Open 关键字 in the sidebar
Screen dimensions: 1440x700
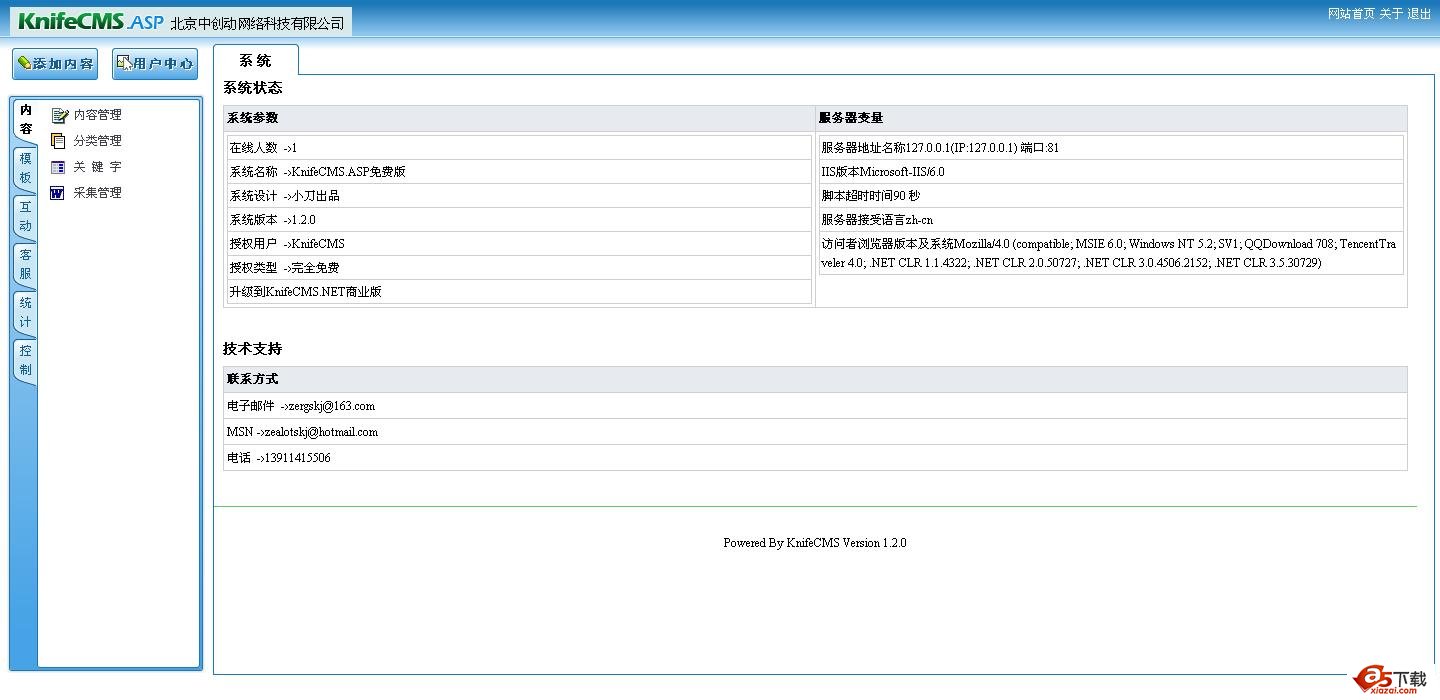(98, 167)
